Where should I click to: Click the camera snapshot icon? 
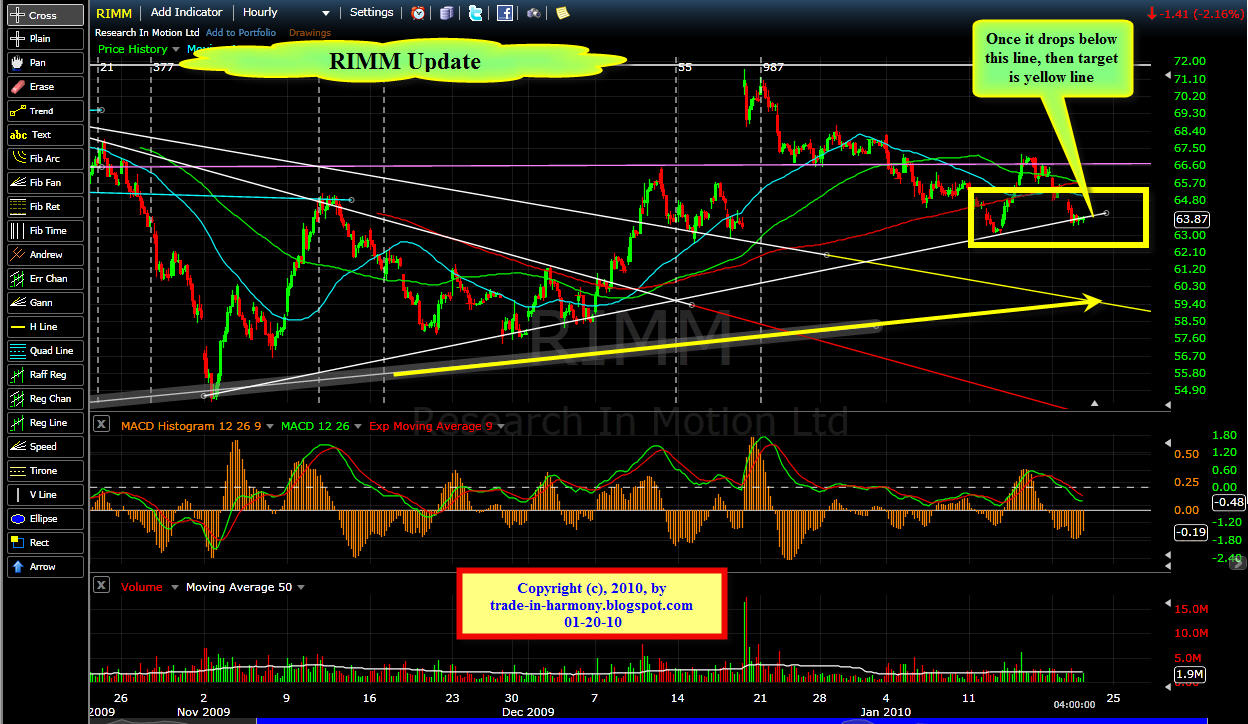coord(534,13)
